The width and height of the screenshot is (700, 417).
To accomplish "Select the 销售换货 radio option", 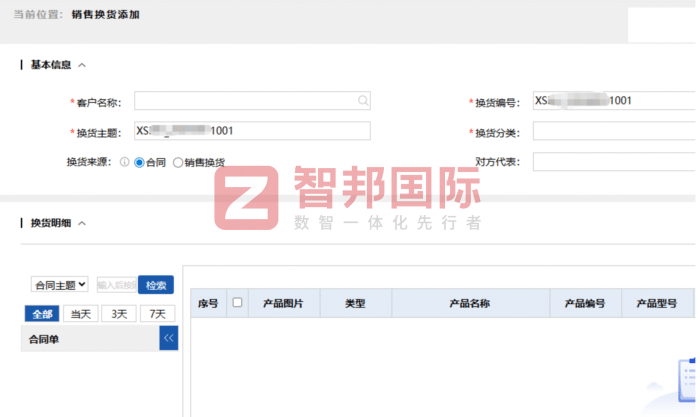I will coord(179,162).
